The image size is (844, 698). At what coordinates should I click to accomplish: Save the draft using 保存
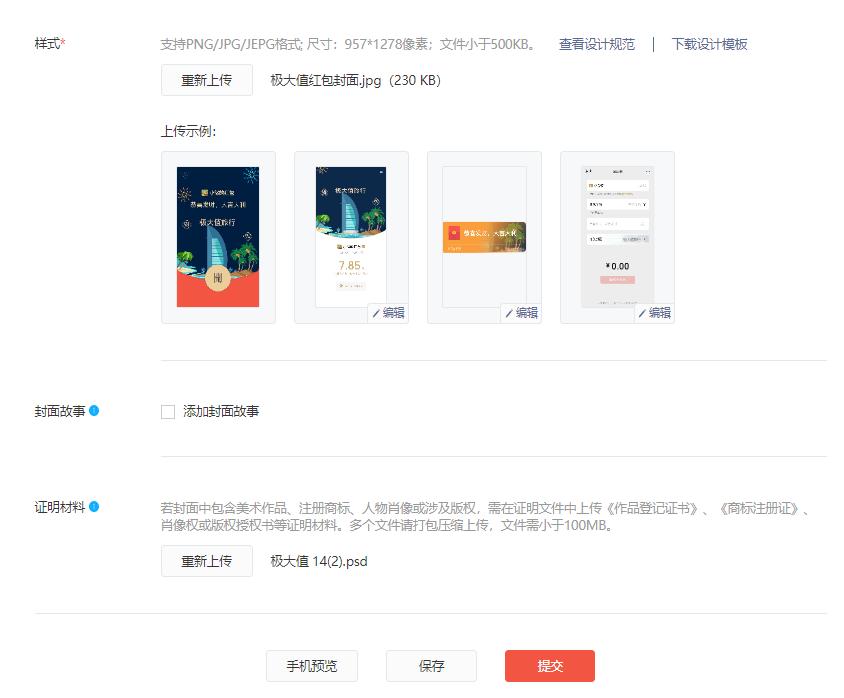point(430,665)
